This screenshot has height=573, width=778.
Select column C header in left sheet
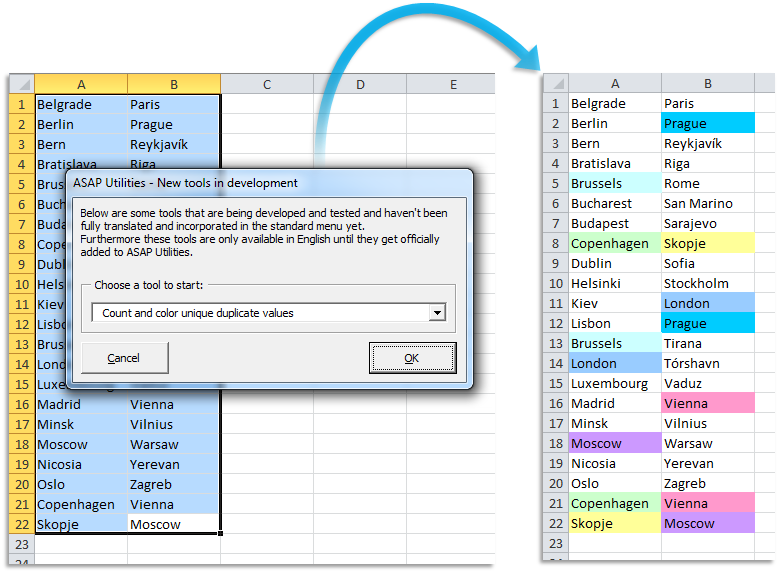[x=267, y=84]
